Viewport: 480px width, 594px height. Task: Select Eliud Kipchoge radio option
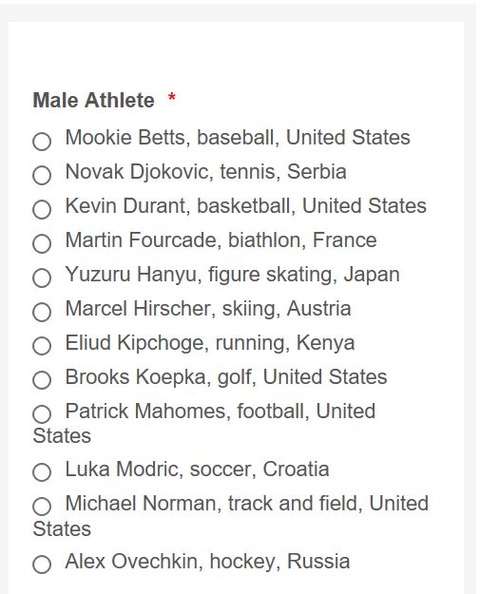point(42,346)
